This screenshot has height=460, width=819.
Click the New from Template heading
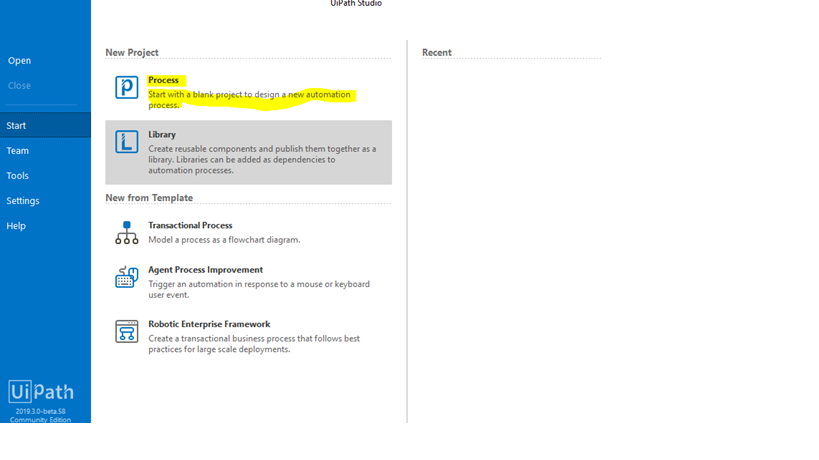pyautogui.click(x=149, y=198)
